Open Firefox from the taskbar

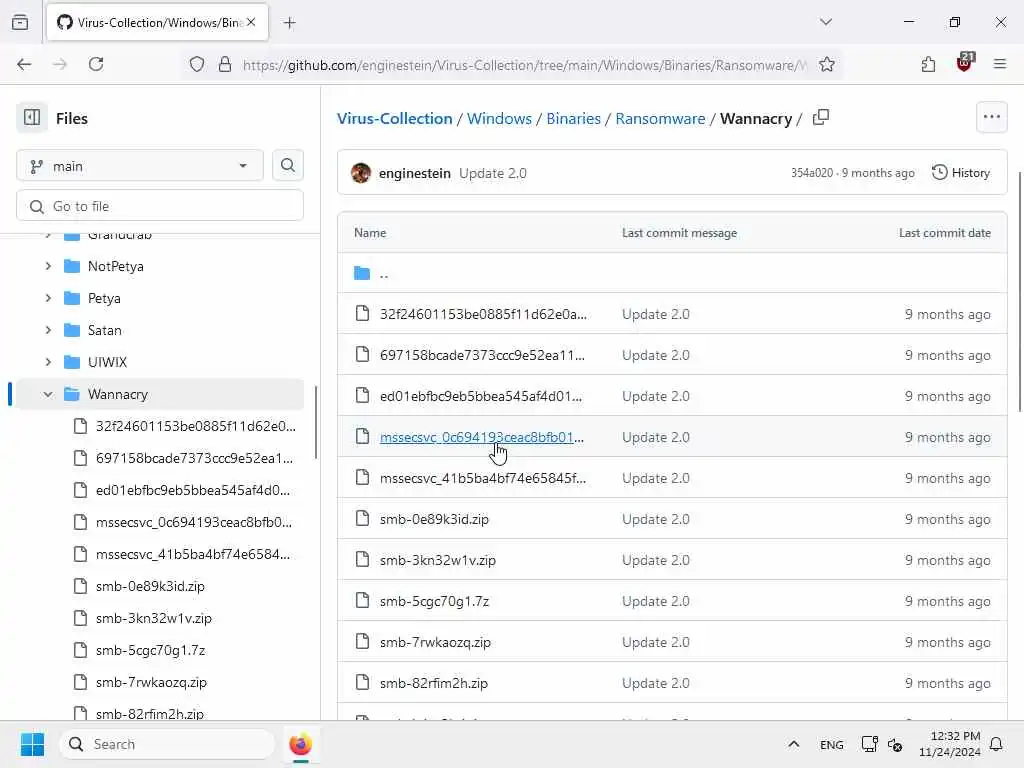pos(300,744)
